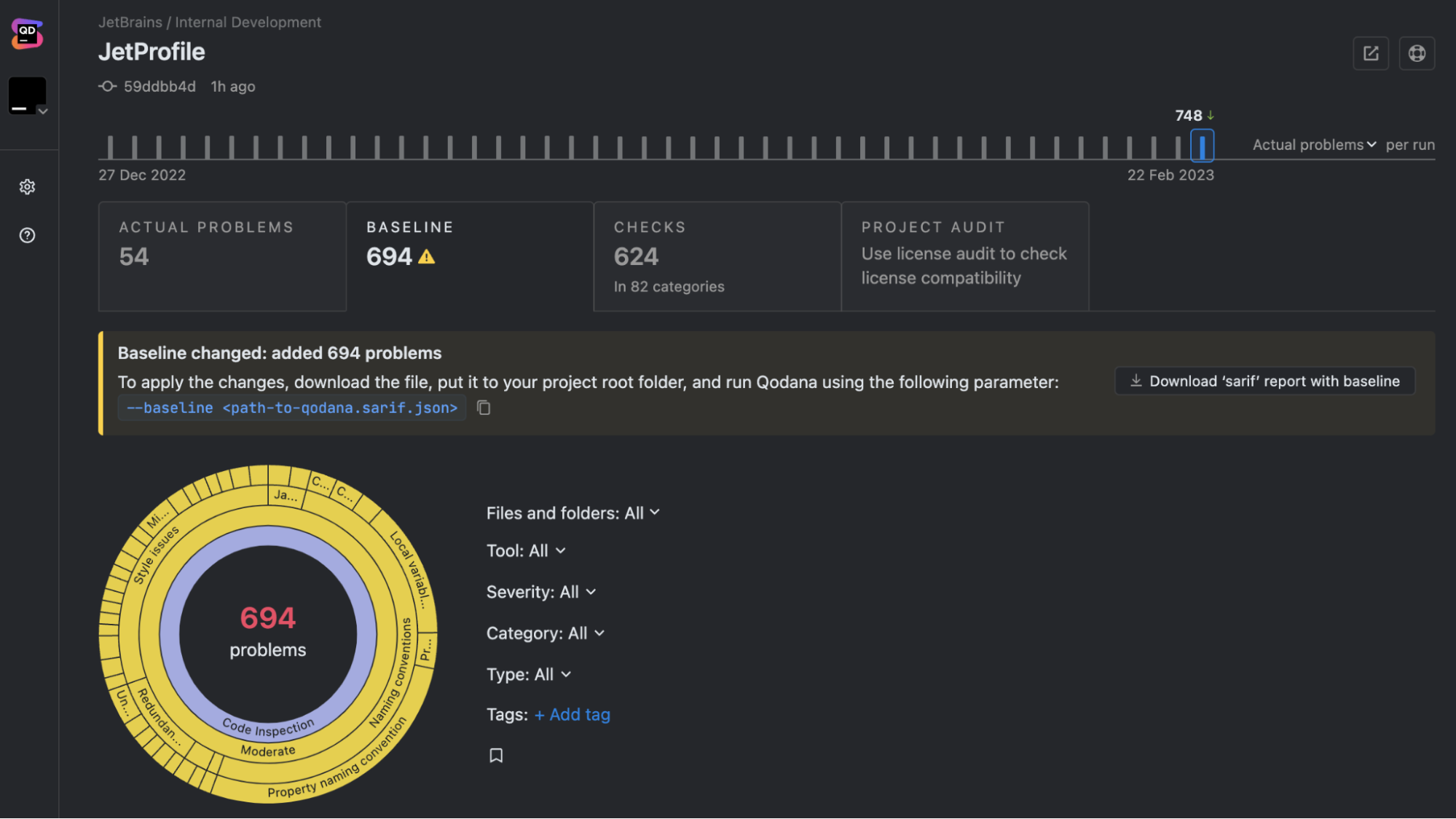Click the globe icon button at top right
Image resolution: width=1456 pixels, height=819 pixels.
pyautogui.click(x=1417, y=53)
